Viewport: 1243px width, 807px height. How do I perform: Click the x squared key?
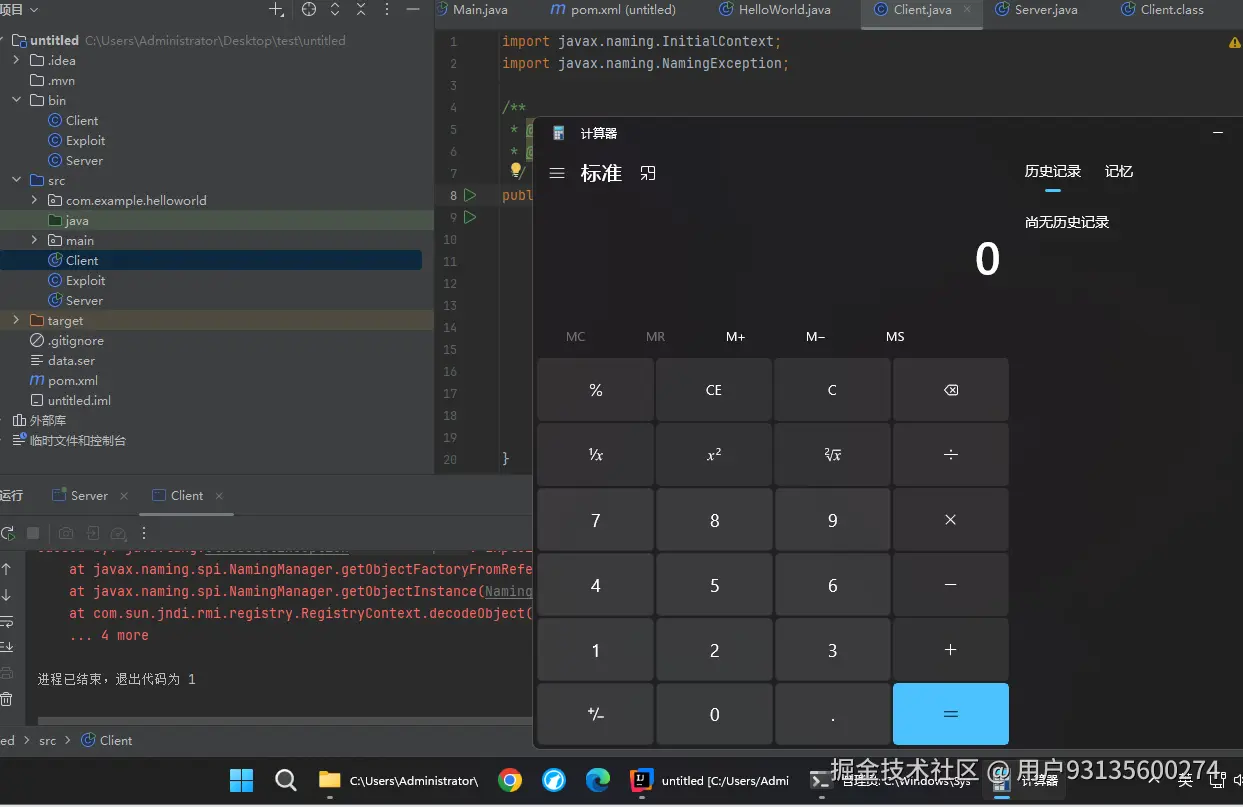[x=714, y=455]
